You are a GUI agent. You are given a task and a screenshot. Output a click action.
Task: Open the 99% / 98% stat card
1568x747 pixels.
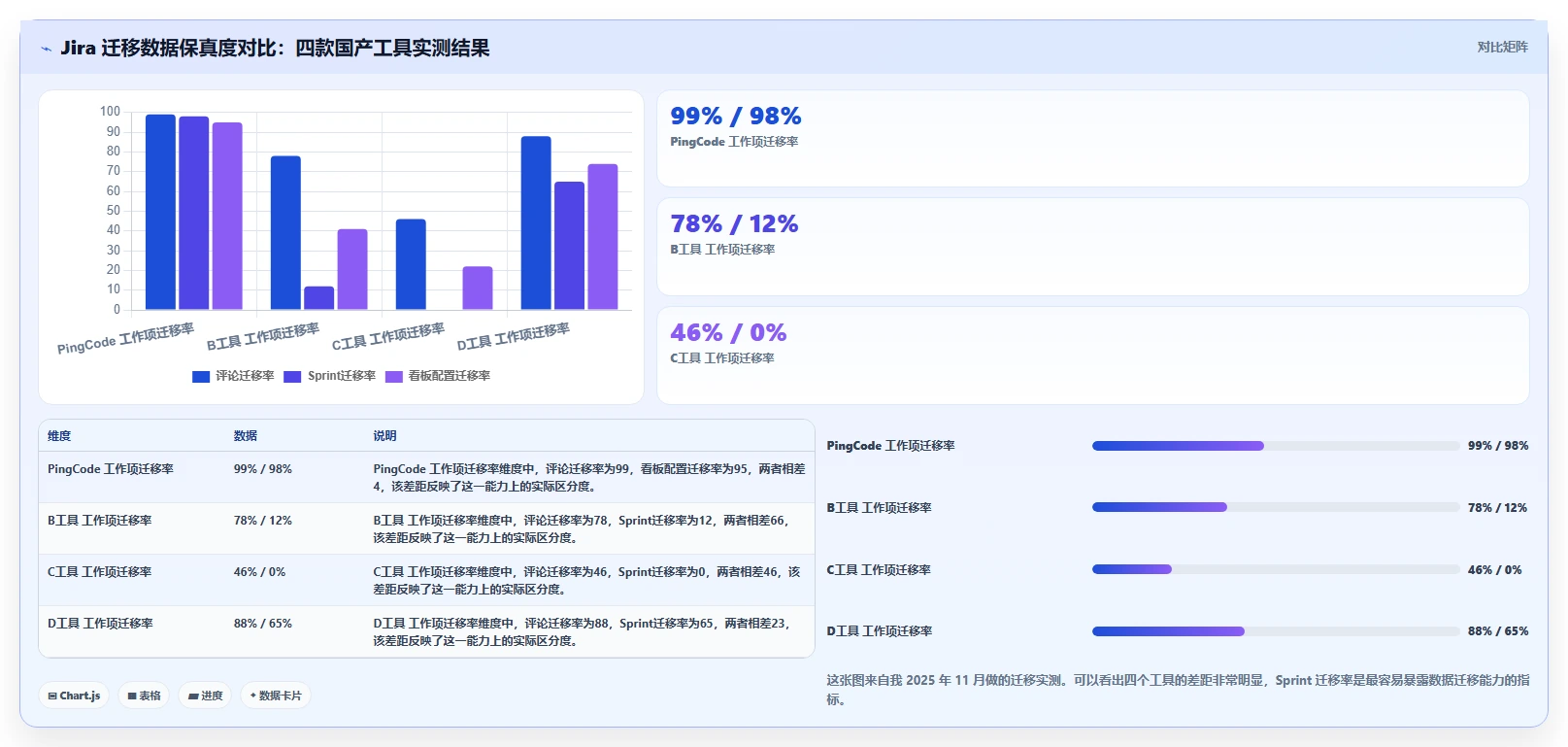point(1093,139)
